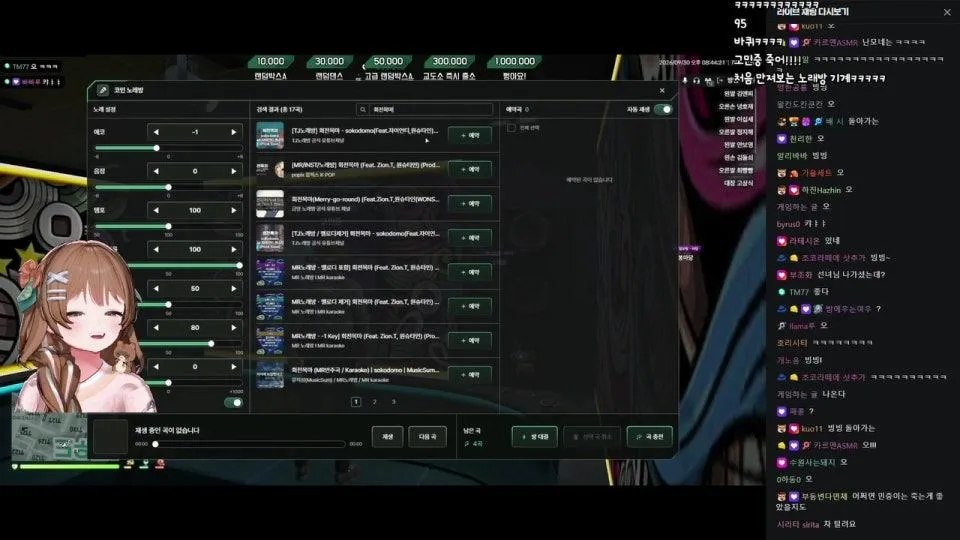Reserve the 회전목마 (MR반주곡 / Karaoke) result
The width and height of the screenshot is (960, 540).
(x=470, y=375)
